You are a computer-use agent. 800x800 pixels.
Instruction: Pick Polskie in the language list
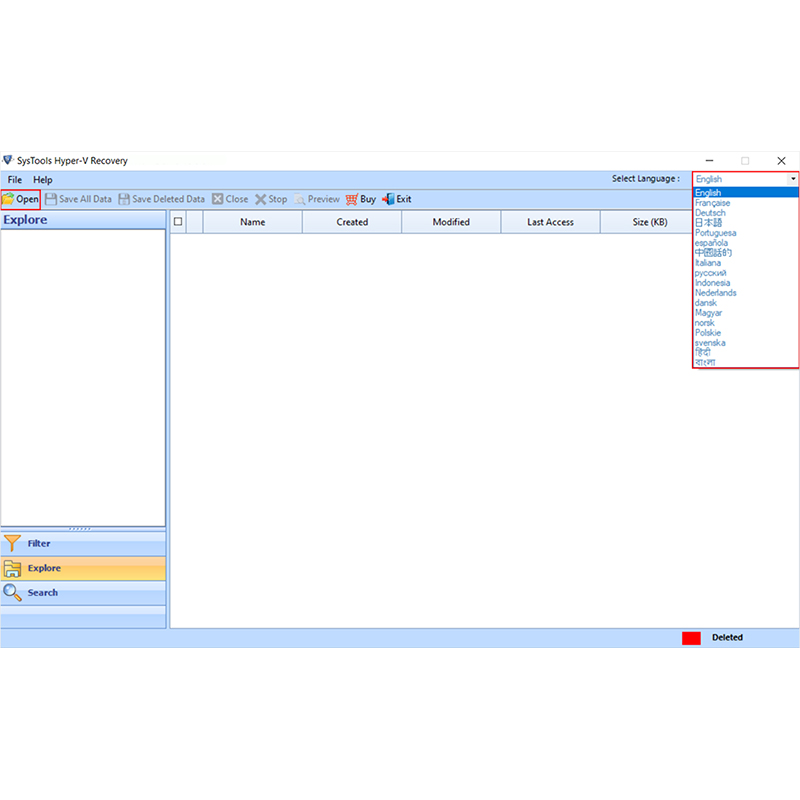746,333
